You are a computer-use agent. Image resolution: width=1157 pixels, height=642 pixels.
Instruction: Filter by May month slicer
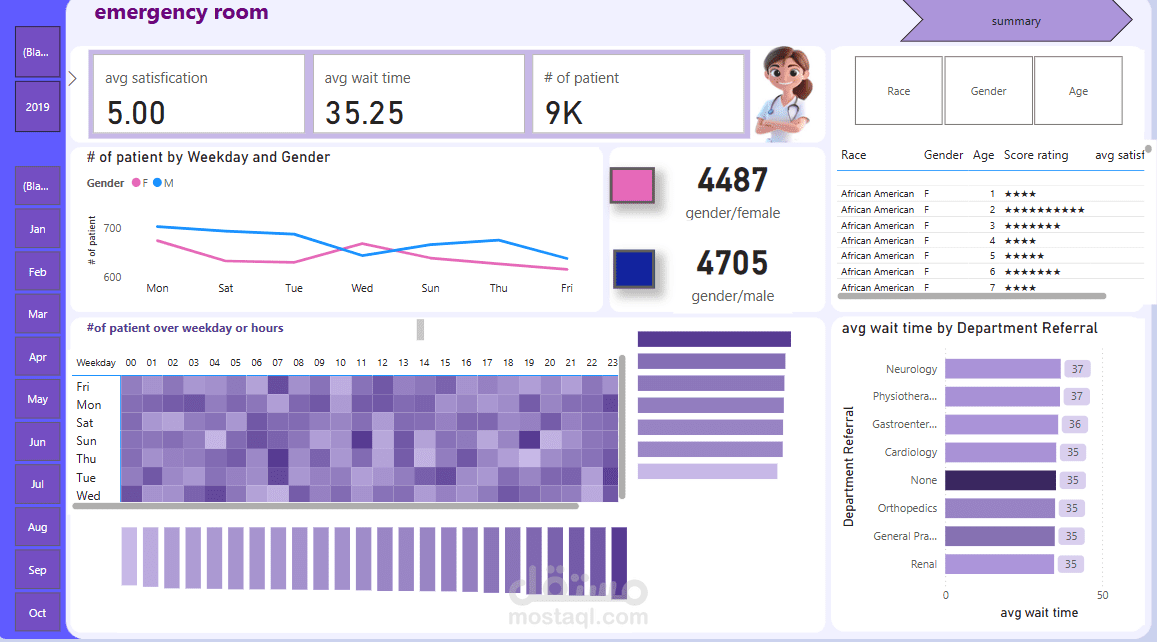click(38, 399)
